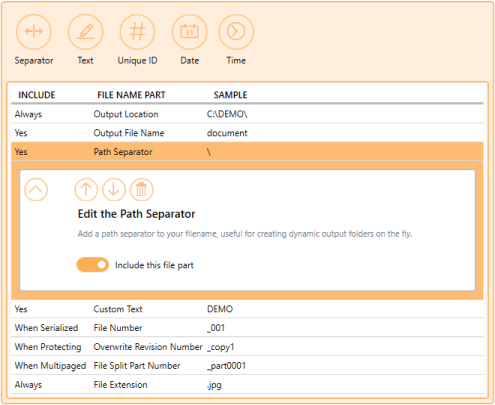This screenshot has height=405, width=495.
Task: Click the DEMO sample value
Action: [220, 309]
